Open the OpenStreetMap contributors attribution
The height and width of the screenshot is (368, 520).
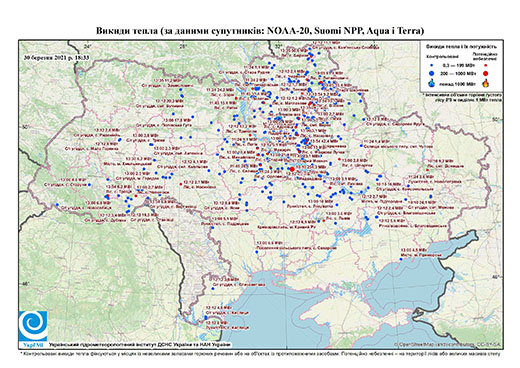(x=447, y=345)
